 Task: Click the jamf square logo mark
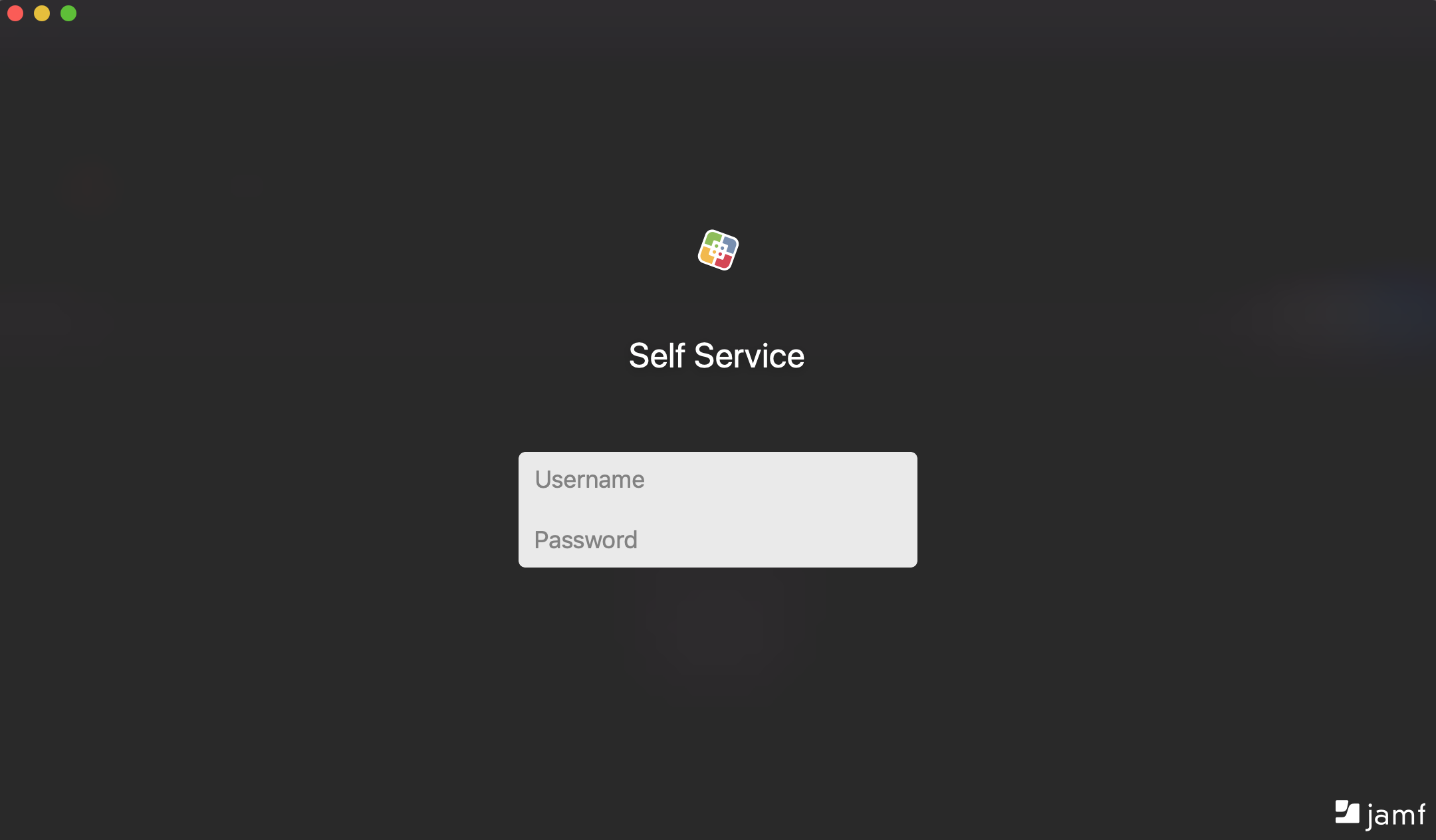pyautogui.click(x=1347, y=812)
